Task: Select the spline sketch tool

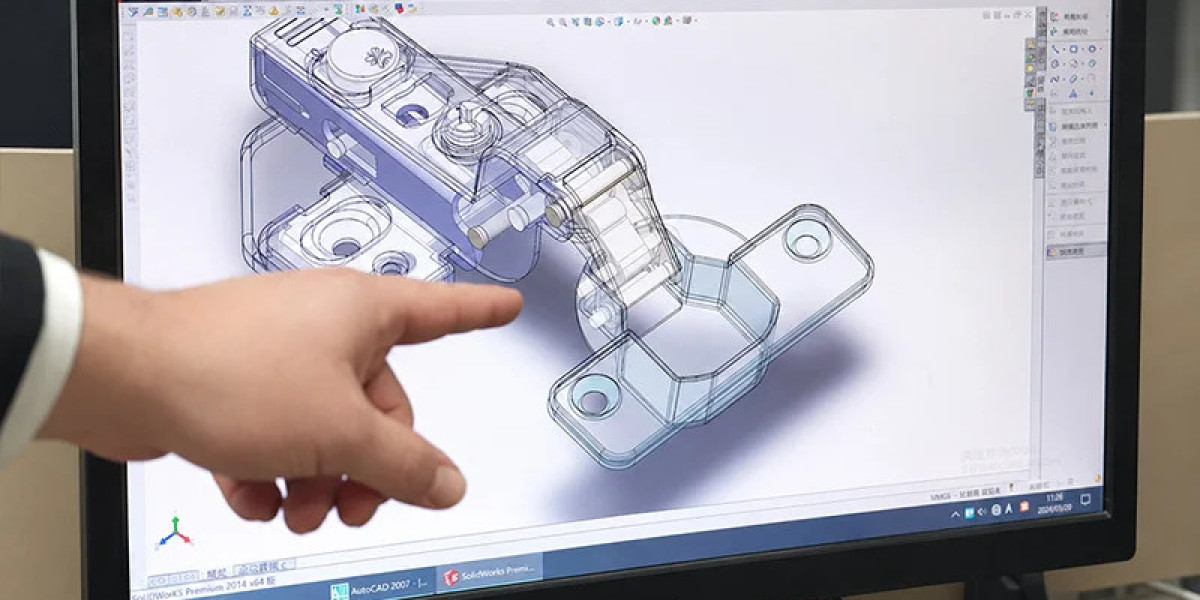Action: point(1055,80)
